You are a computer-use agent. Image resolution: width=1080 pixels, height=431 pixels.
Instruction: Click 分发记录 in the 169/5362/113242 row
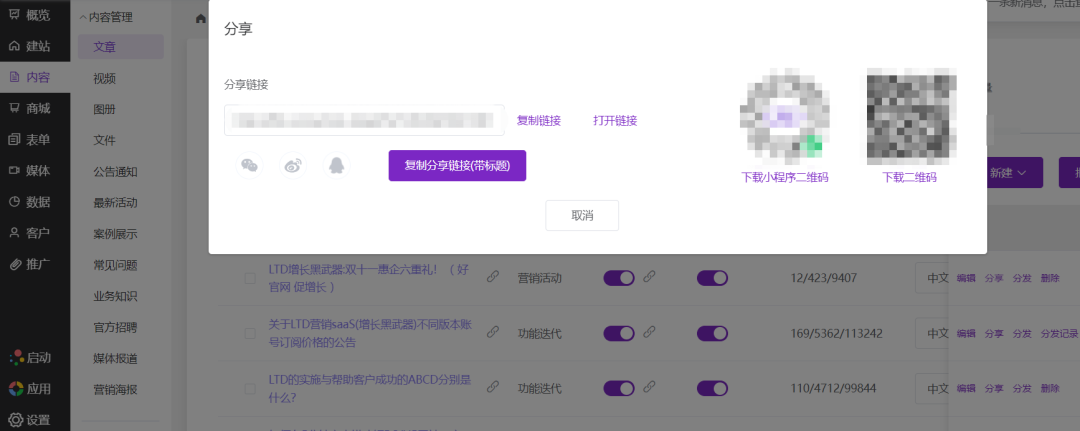[x=1059, y=333]
